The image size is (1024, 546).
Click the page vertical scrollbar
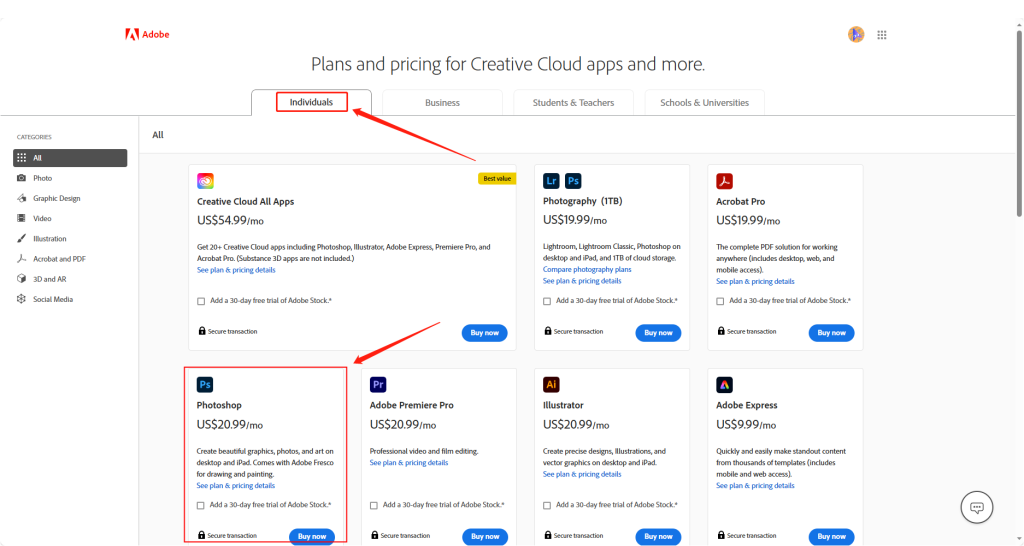coord(1019,124)
